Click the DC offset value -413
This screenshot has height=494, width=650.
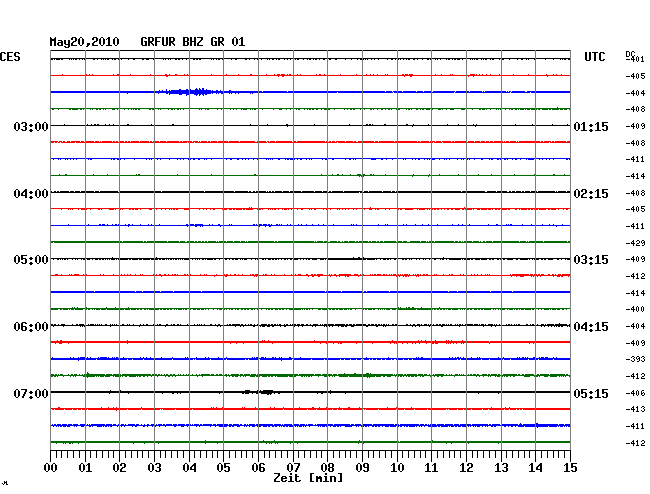click(x=635, y=409)
